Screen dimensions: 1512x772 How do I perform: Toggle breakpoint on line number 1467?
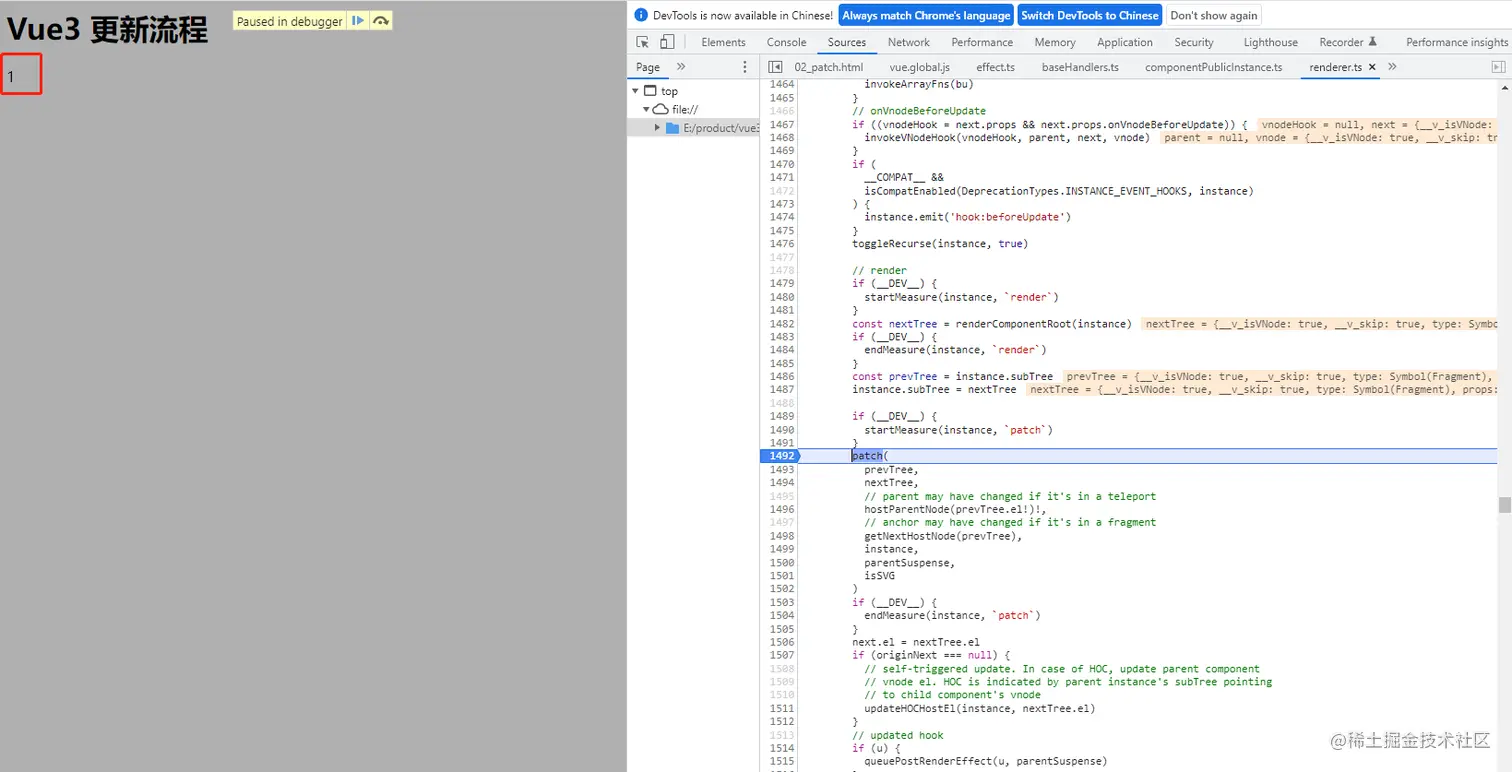(x=782, y=125)
